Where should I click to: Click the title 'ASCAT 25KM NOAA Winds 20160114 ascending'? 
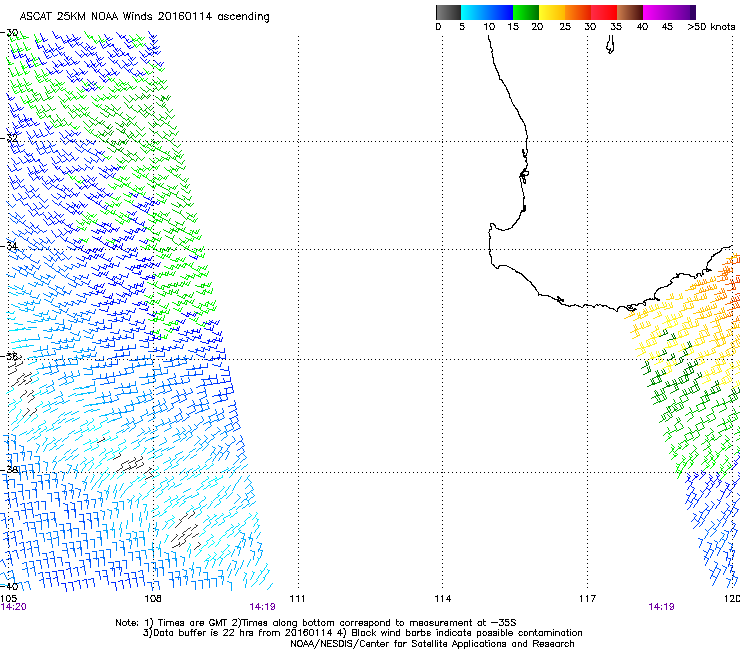144,17
